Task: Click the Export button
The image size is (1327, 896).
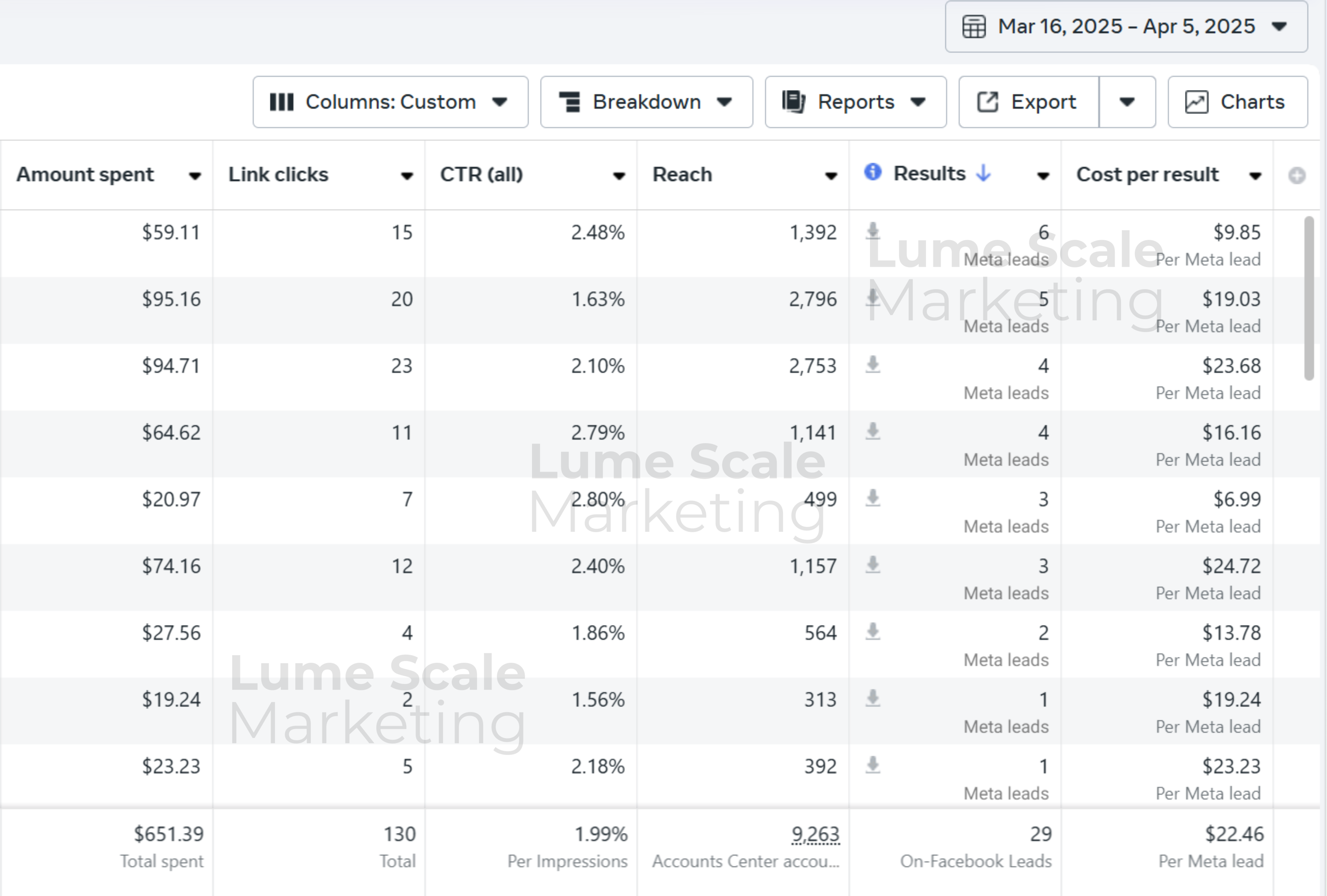Action: click(1028, 102)
